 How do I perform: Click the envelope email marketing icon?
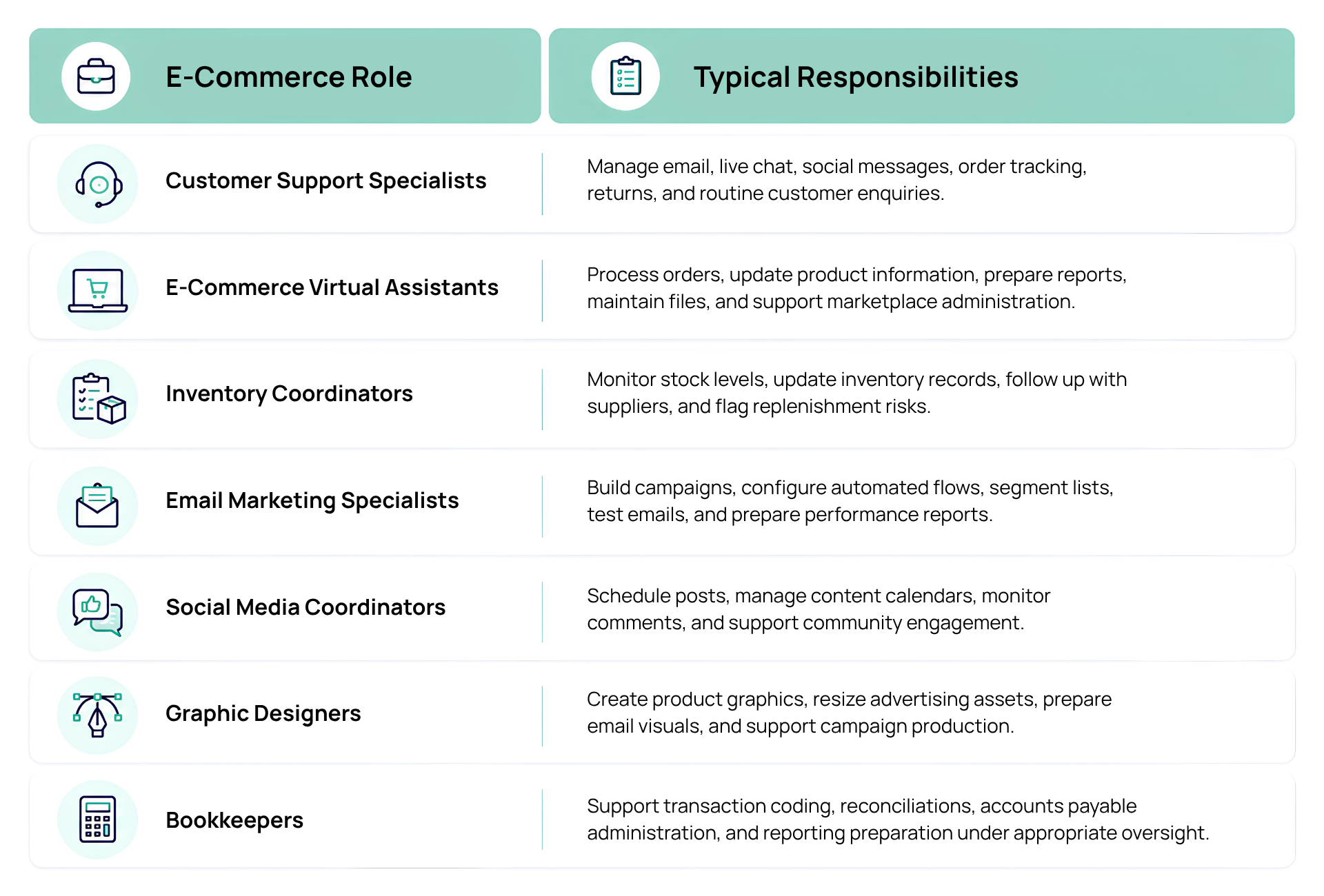coord(98,506)
